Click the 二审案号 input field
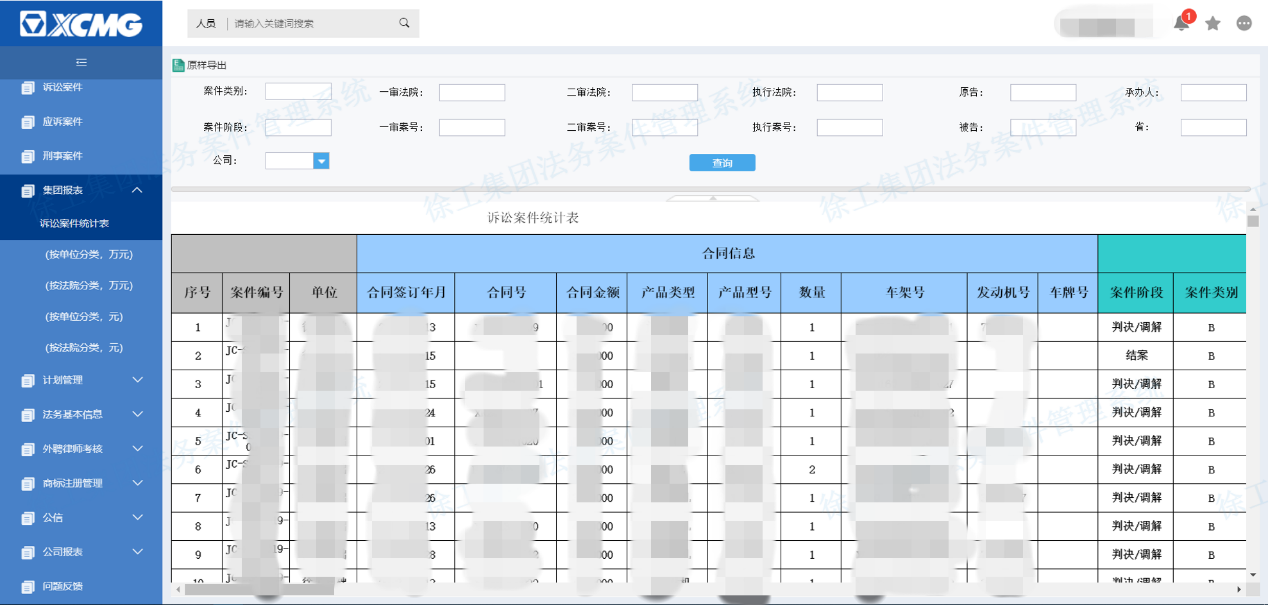This screenshot has width=1268, height=605. 665,127
